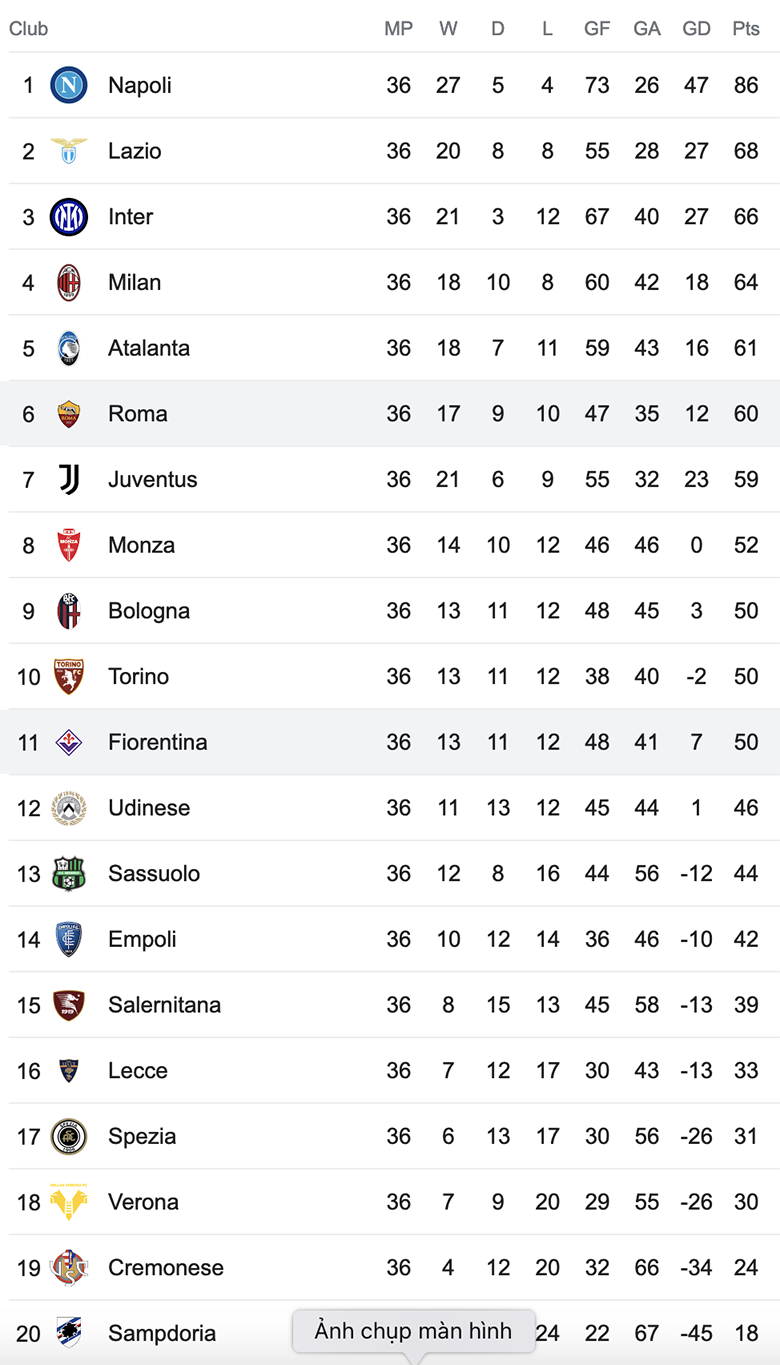The height and width of the screenshot is (1365, 780).
Task: Select the Monza table row points value
Action: point(746,545)
